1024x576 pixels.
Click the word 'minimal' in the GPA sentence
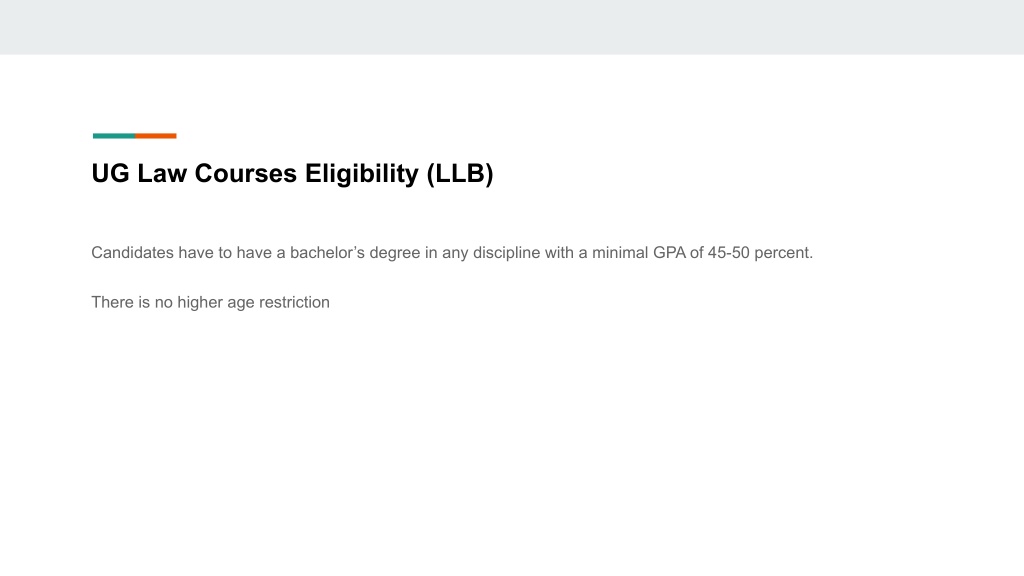click(x=620, y=253)
